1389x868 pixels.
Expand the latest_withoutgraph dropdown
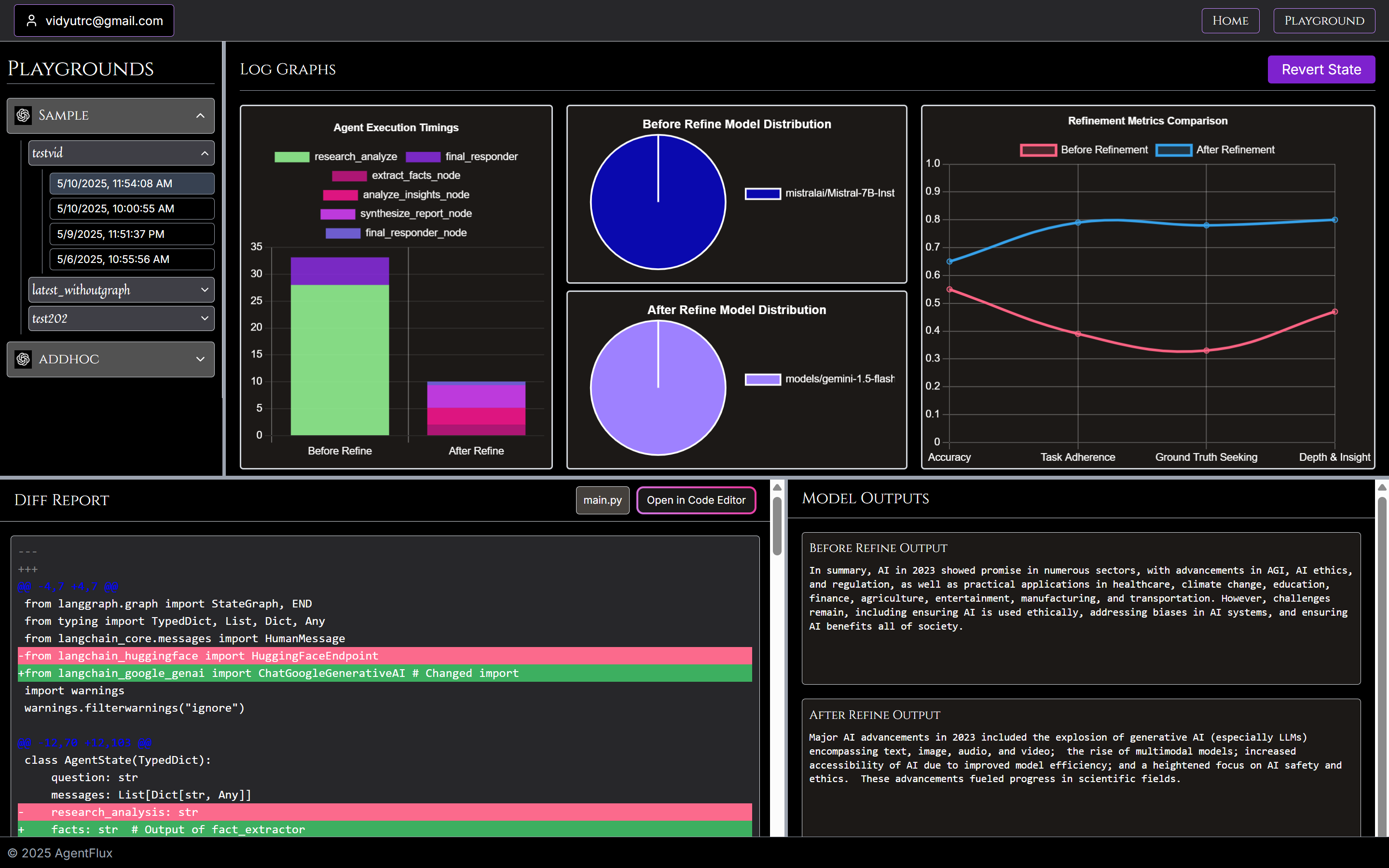pos(205,290)
